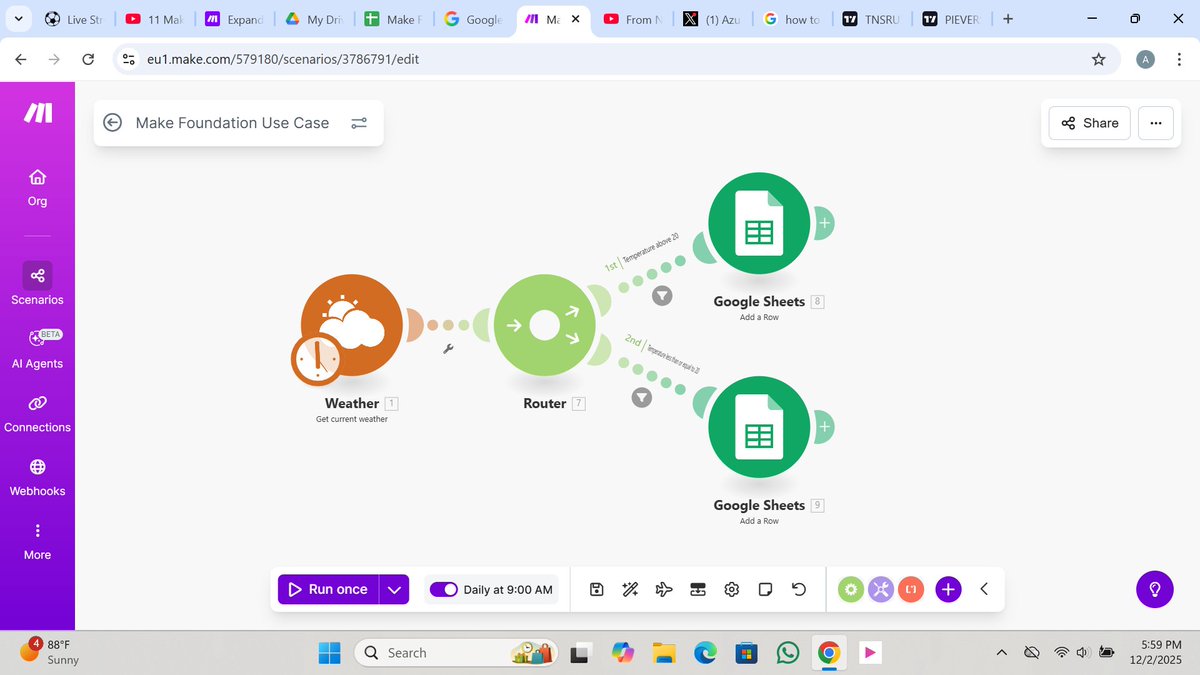Switch to the My Drive browser tab
Viewport: 1200px width, 675px height.
[x=312, y=19]
